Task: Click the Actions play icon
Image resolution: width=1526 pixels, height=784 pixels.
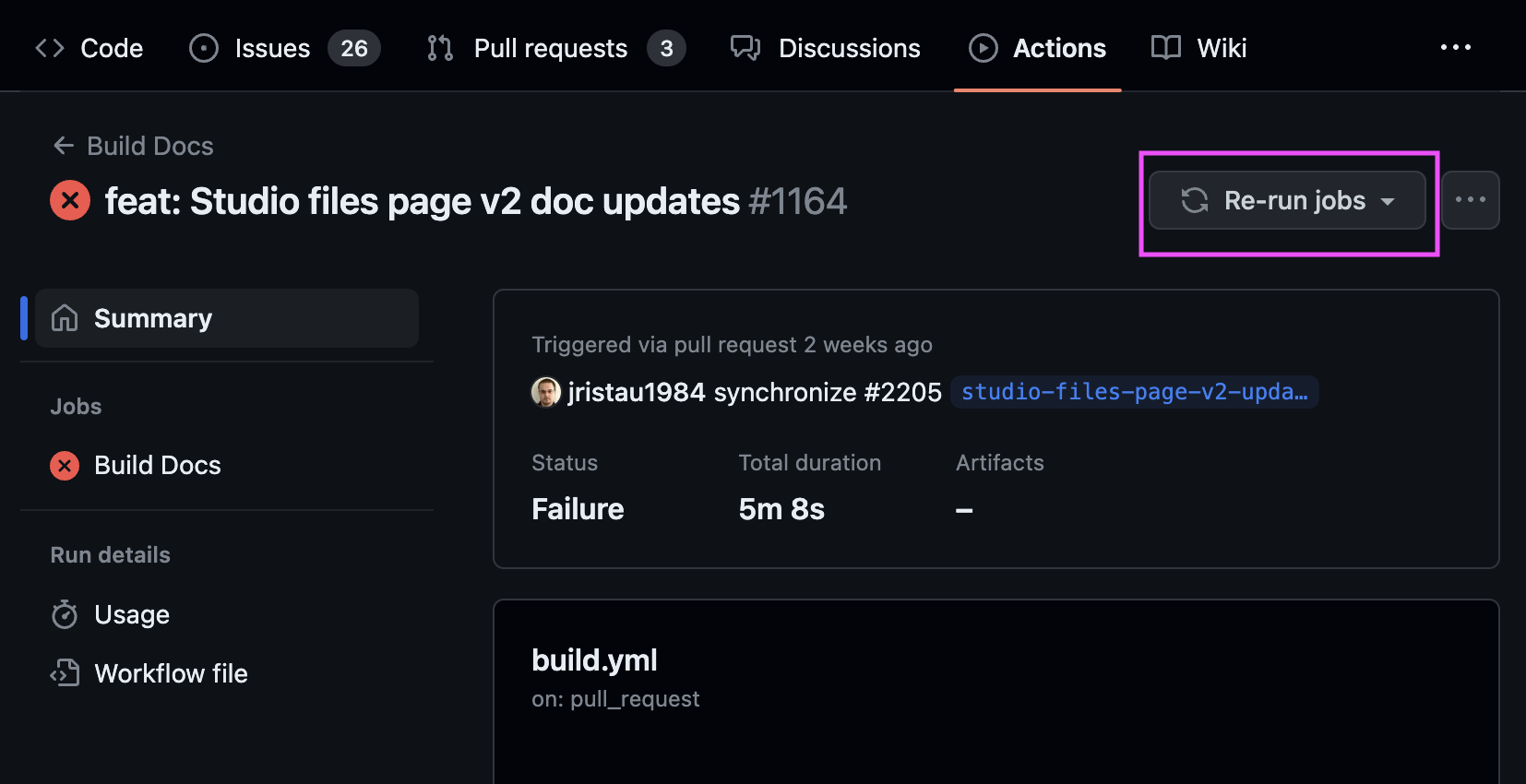Action: point(983,48)
